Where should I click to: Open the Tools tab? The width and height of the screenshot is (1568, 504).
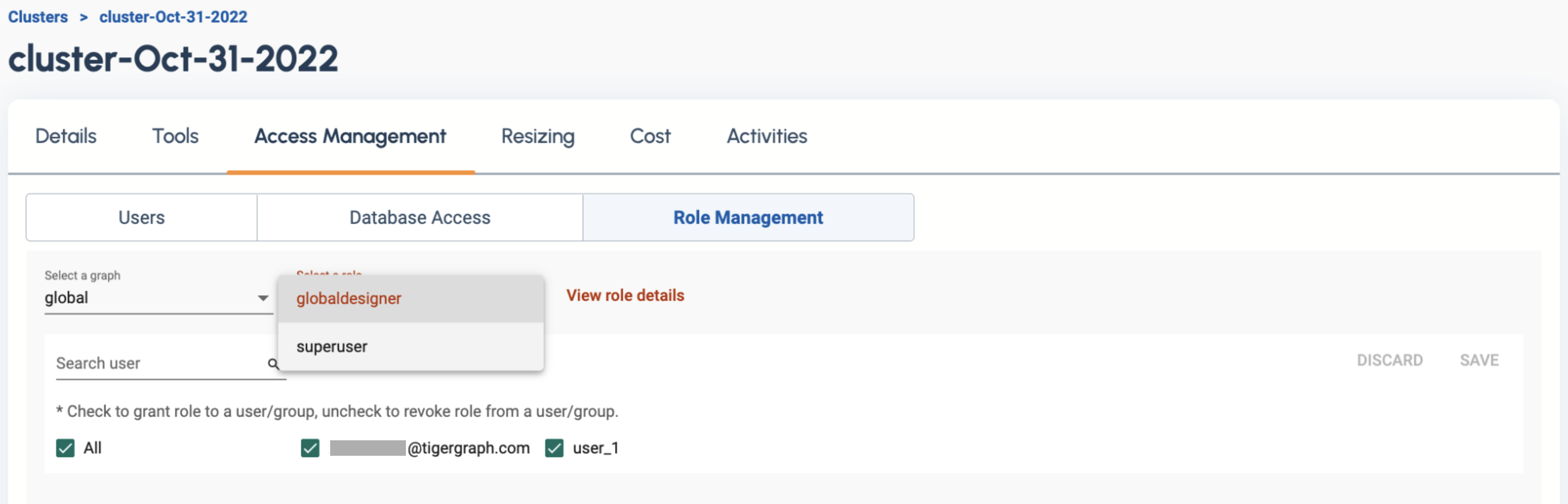point(175,136)
